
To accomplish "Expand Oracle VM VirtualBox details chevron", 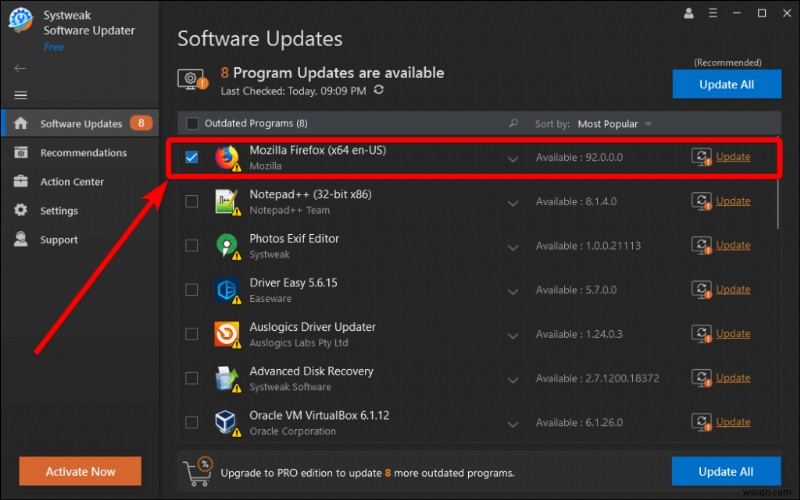I will (x=513, y=424).
